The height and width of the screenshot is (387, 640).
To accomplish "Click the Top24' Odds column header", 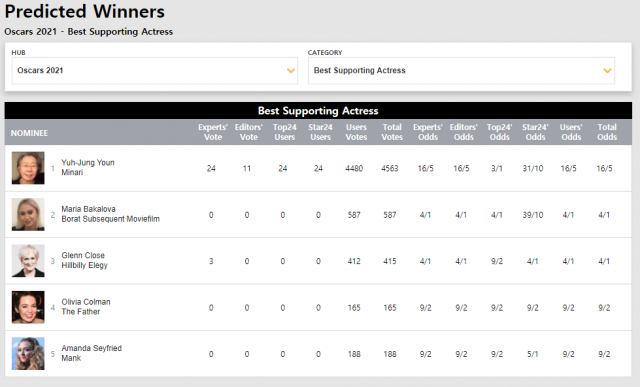I will coord(499,132).
